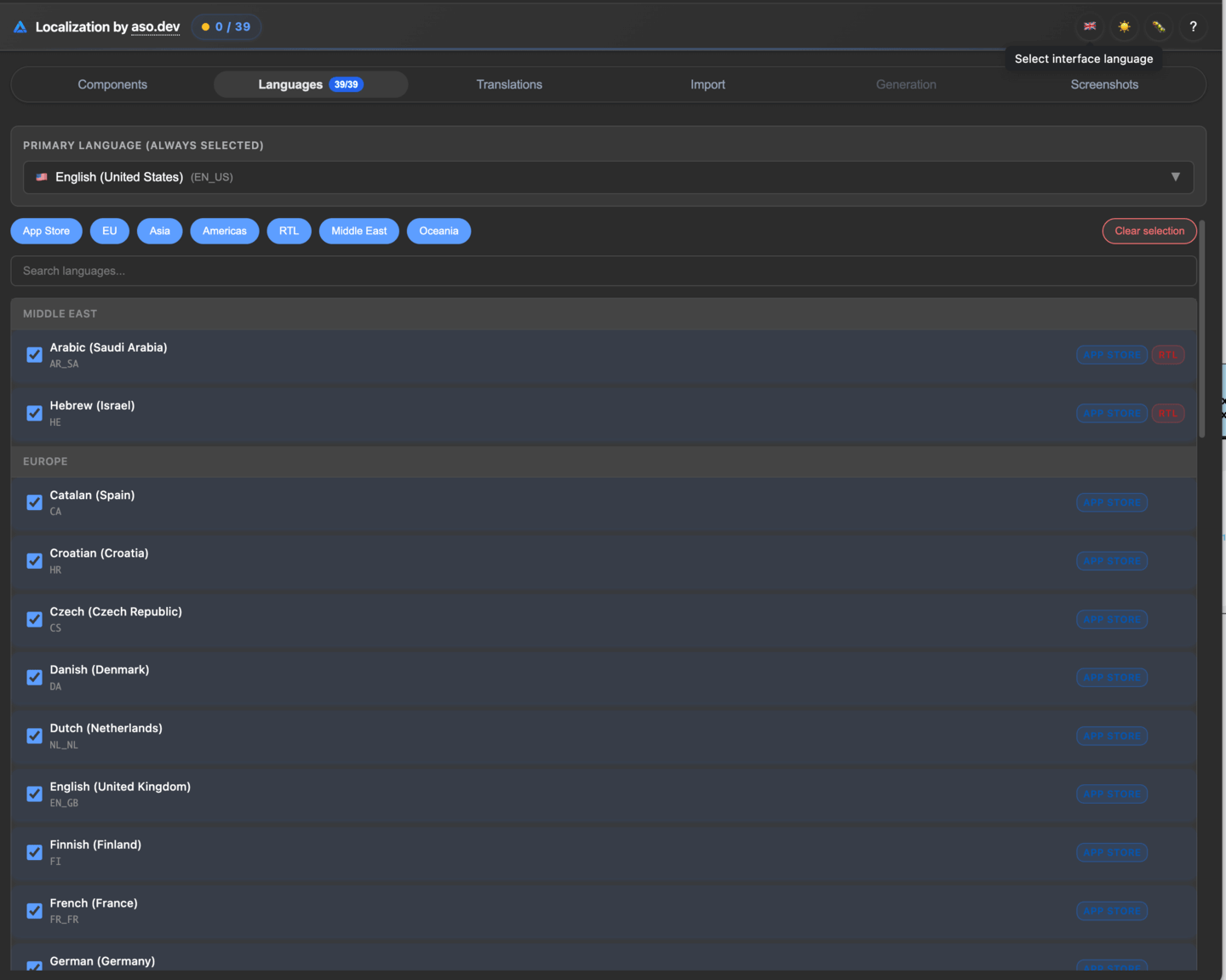1226x980 pixels.
Task: Uncheck Arabic (Saudi Arabia) checkbox
Action: point(34,355)
